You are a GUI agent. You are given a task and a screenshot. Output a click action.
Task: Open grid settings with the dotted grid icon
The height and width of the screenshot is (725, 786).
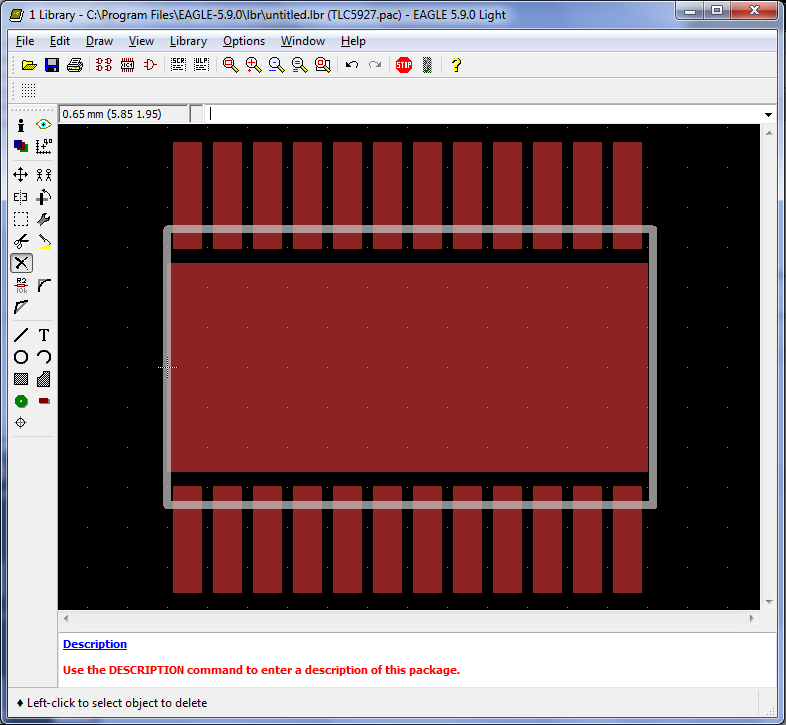point(29,91)
